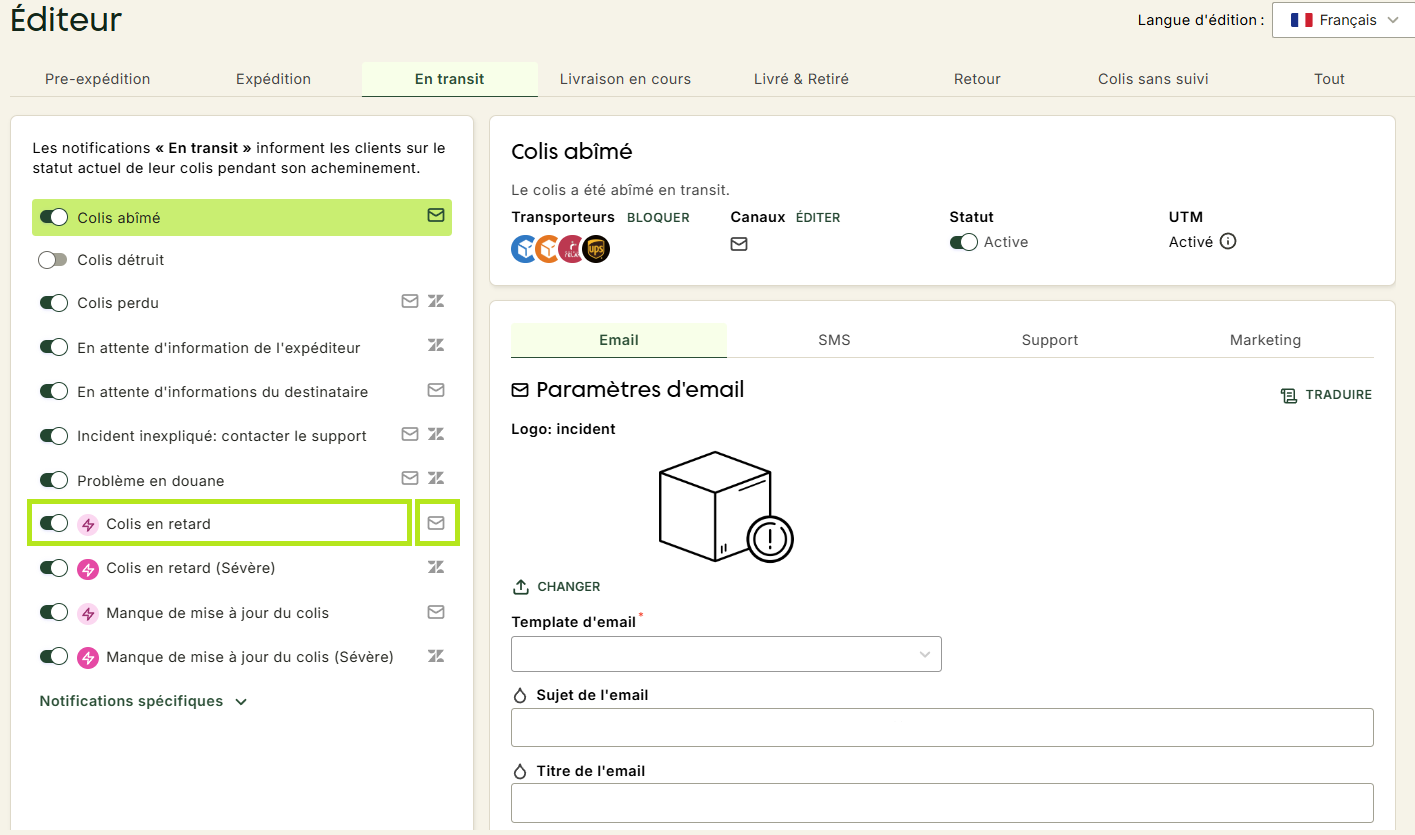Click the Titre de l'email input field
The image size is (1415, 835).
point(942,803)
